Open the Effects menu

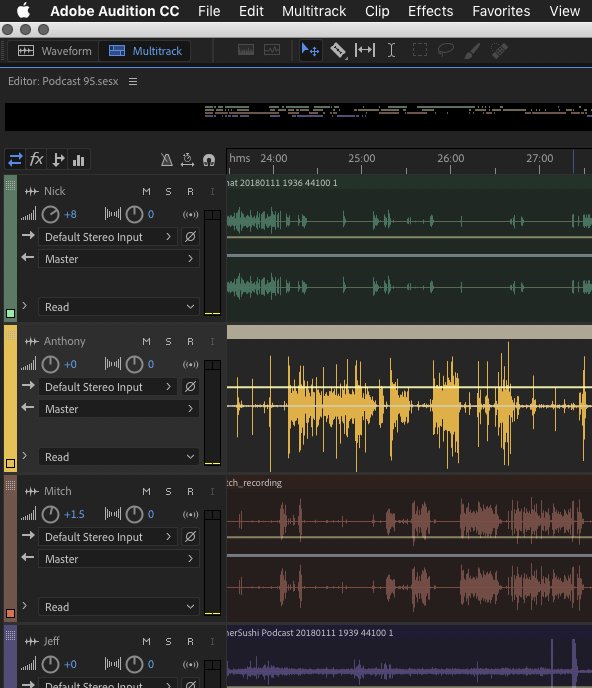(431, 11)
